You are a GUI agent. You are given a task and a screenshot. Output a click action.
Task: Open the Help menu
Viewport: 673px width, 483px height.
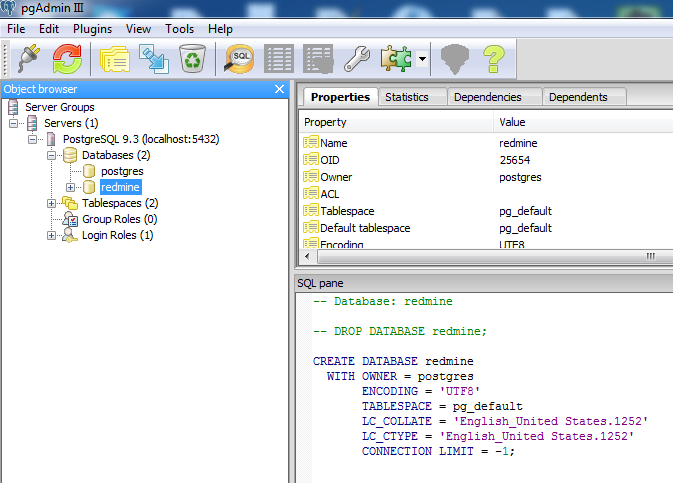220,29
